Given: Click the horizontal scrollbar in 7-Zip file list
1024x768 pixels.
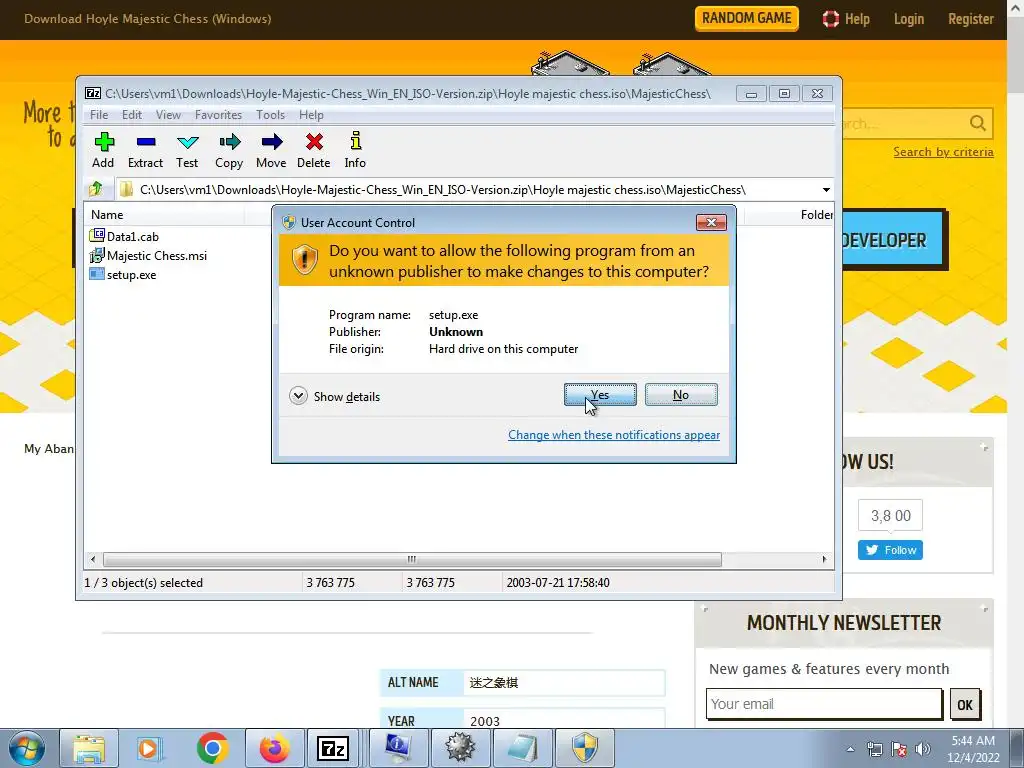Looking at the screenshot, I should [412, 560].
